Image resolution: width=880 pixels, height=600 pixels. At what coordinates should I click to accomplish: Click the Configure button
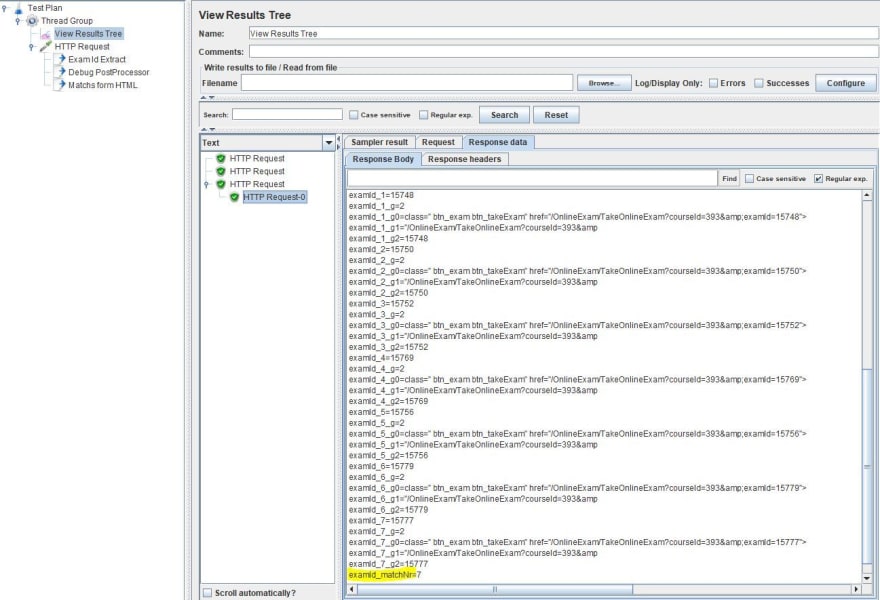coord(846,83)
